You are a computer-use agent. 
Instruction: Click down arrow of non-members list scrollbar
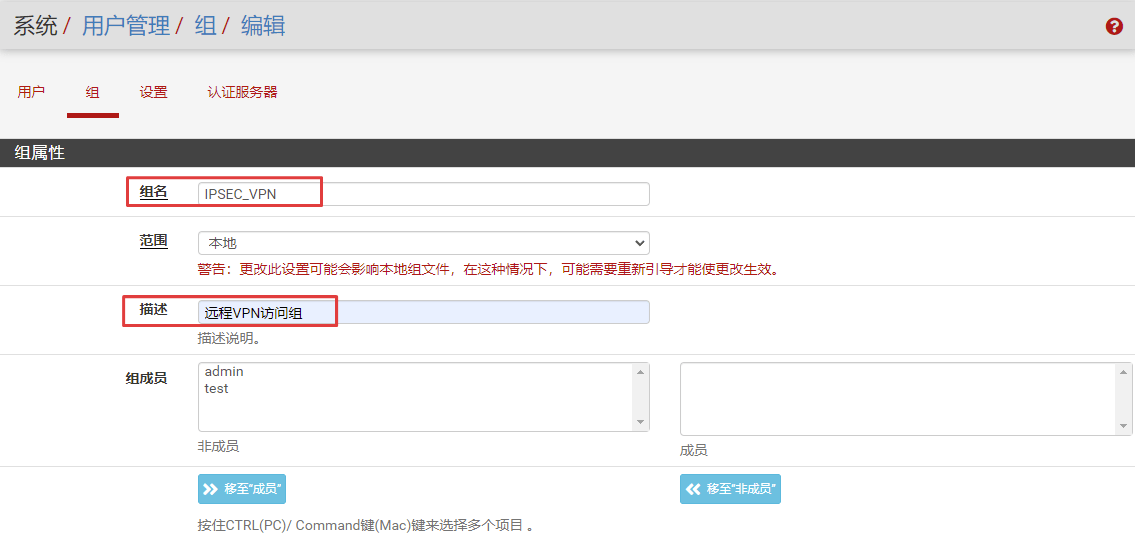[641, 422]
